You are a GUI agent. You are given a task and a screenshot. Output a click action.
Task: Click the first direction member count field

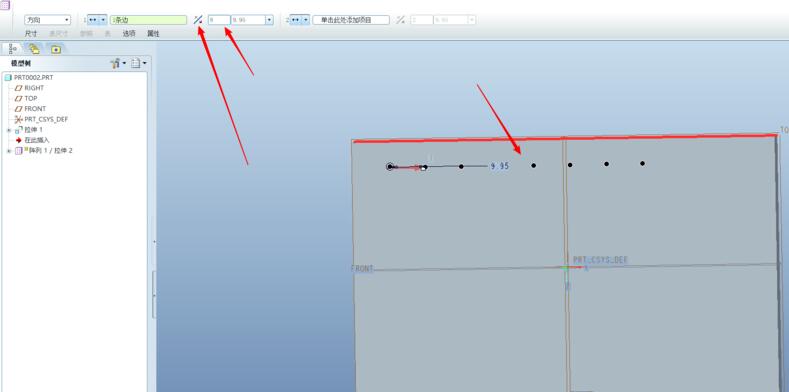(x=219, y=20)
